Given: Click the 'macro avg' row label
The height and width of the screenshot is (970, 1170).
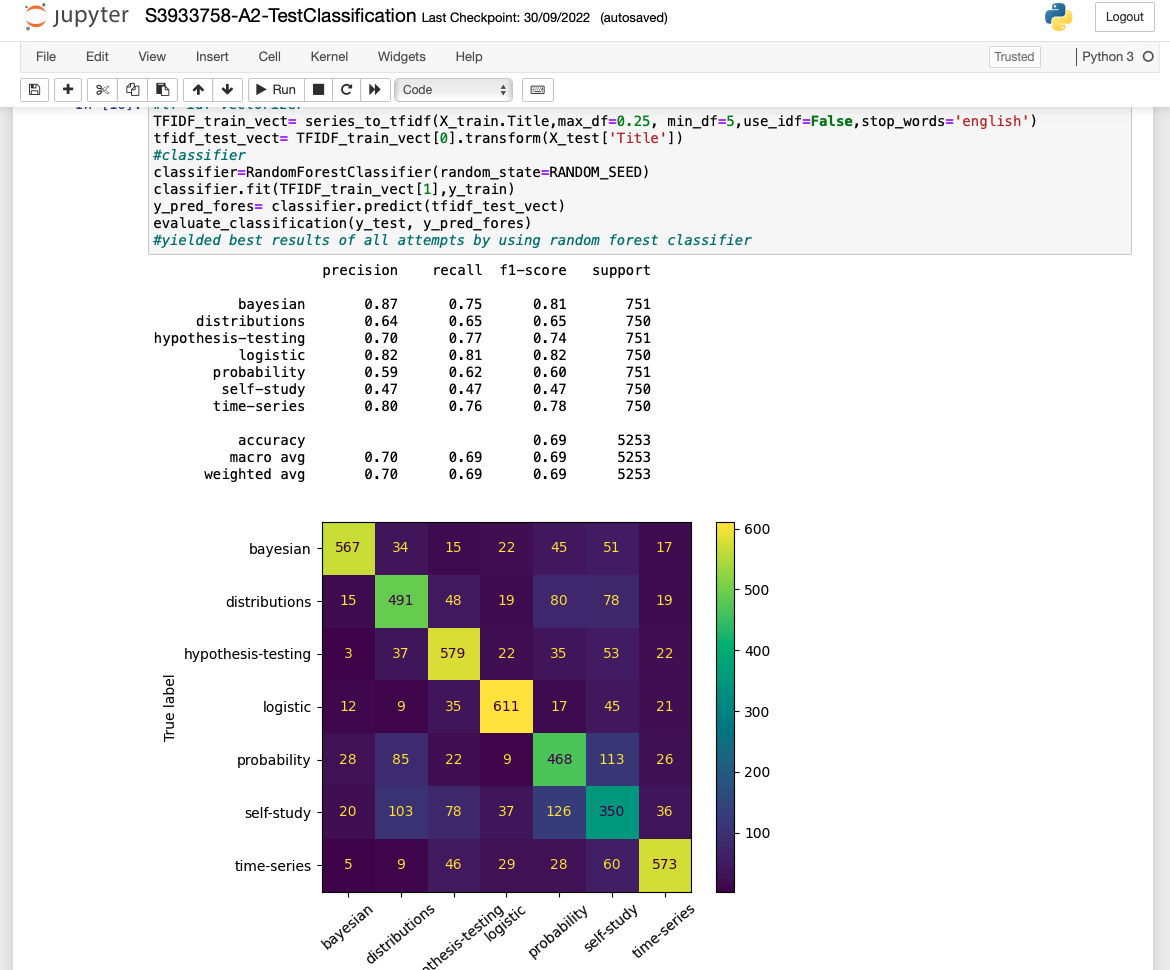Looking at the screenshot, I should (x=267, y=457).
